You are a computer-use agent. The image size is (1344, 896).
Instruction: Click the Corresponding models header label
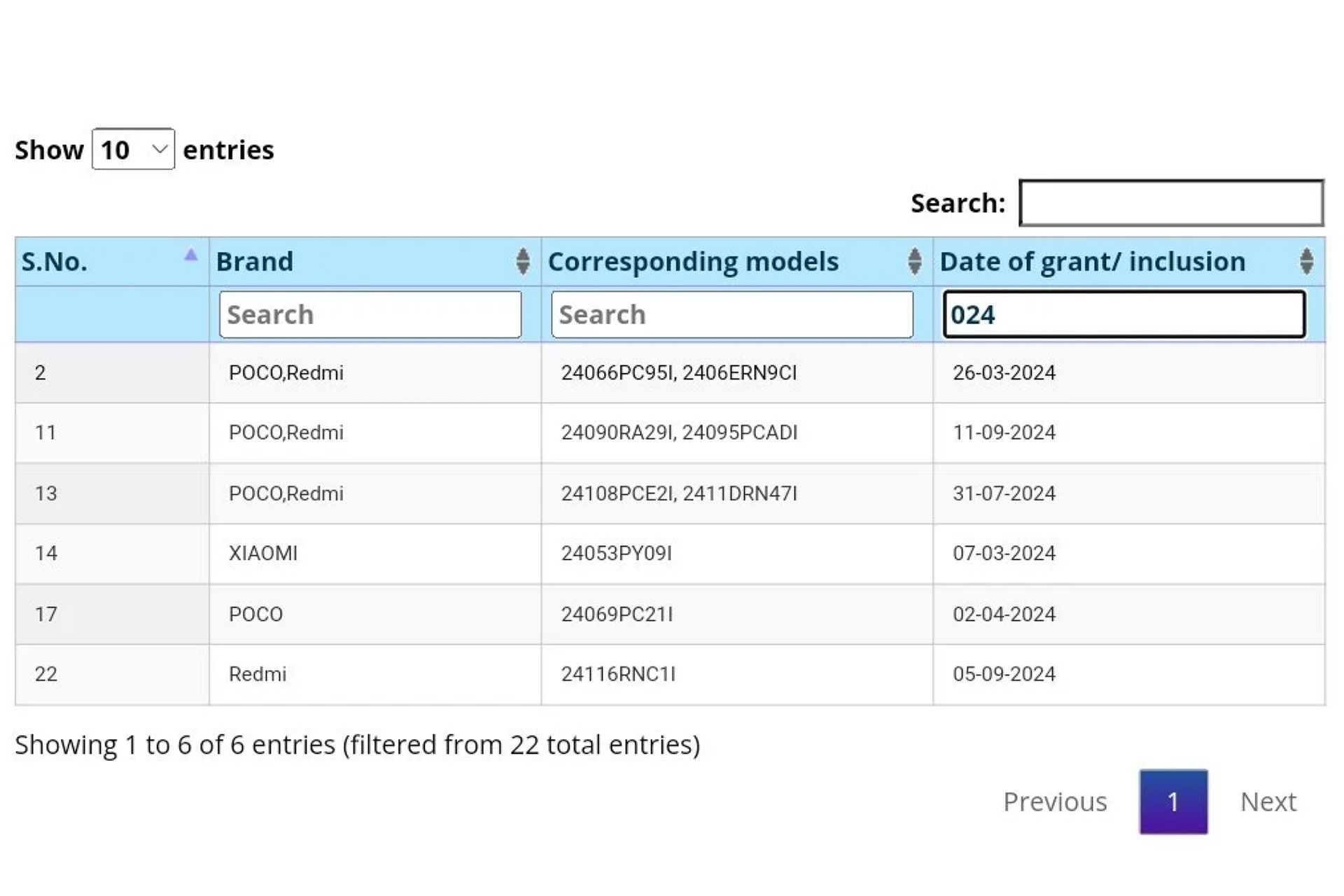(x=693, y=261)
